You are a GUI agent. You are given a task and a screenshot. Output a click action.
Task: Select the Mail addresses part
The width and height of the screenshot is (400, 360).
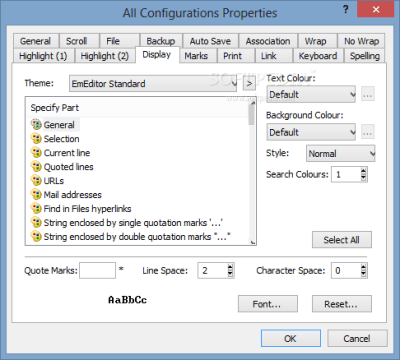click(73, 195)
